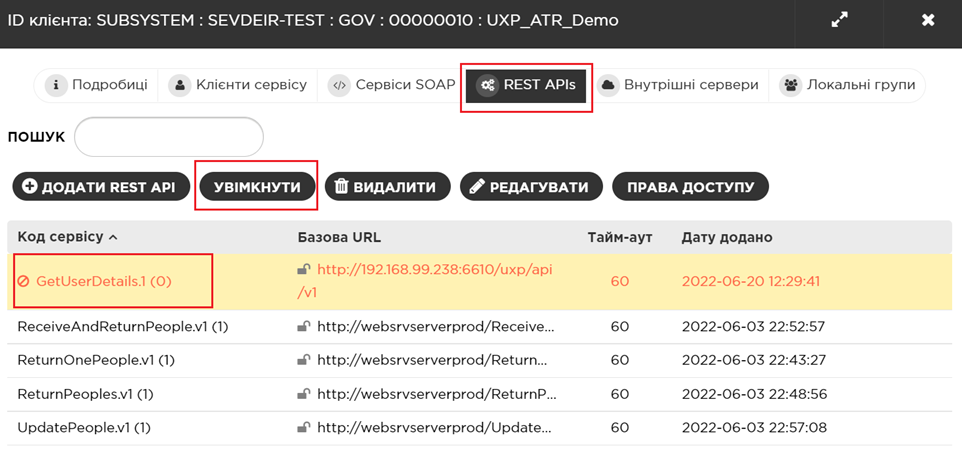
Task: Click the padlock icon in ReturnPeoples row
Action: pos(304,394)
